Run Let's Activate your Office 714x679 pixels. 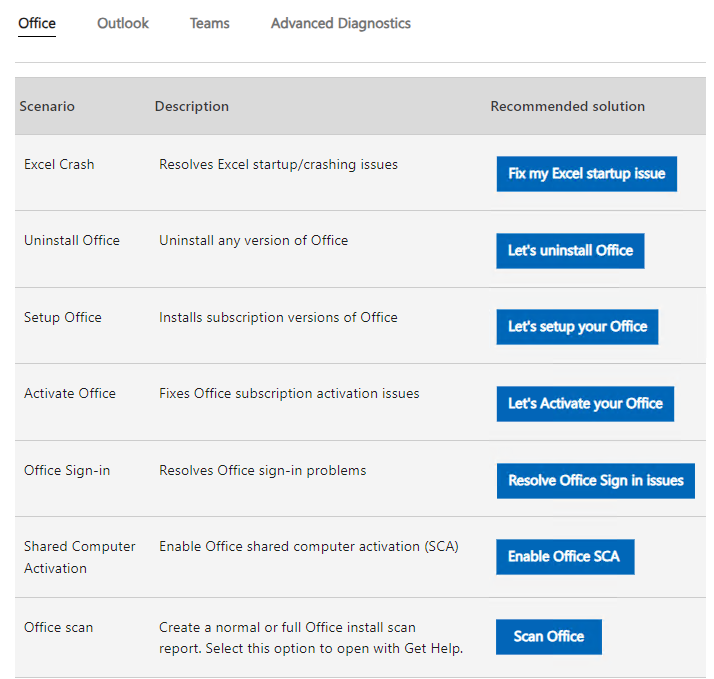[585, 404]
